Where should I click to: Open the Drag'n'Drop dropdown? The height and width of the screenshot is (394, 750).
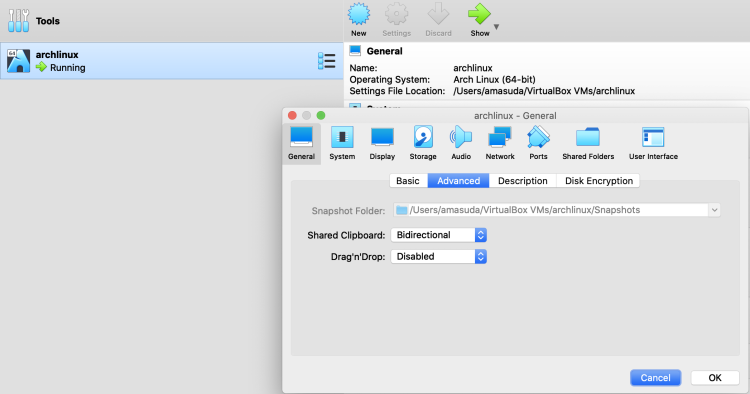click(x=439, y=256)
